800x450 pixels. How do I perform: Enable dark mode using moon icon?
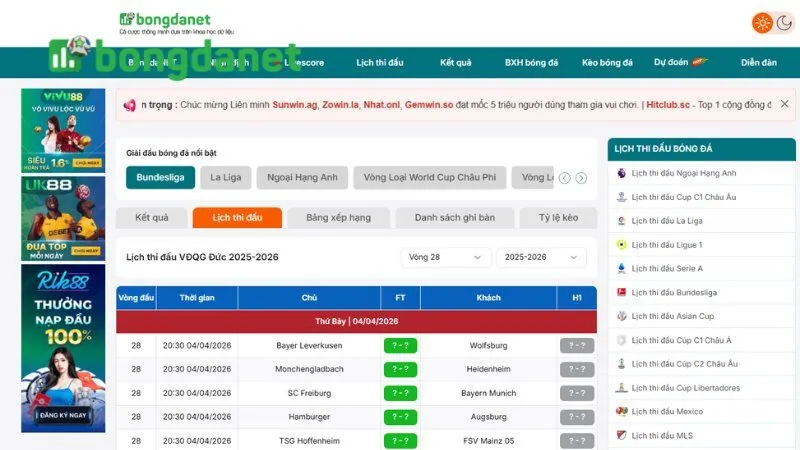tap(784, 22)
